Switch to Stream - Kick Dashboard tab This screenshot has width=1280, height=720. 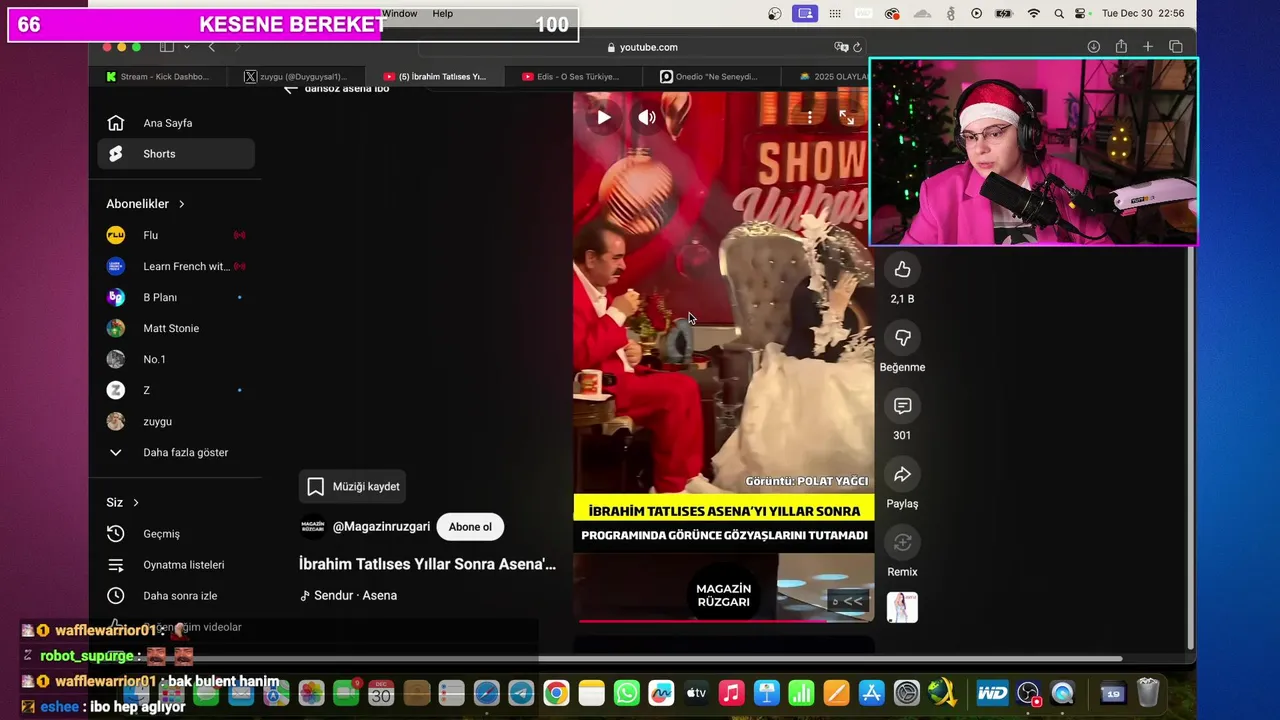click(x=157, y=76)
